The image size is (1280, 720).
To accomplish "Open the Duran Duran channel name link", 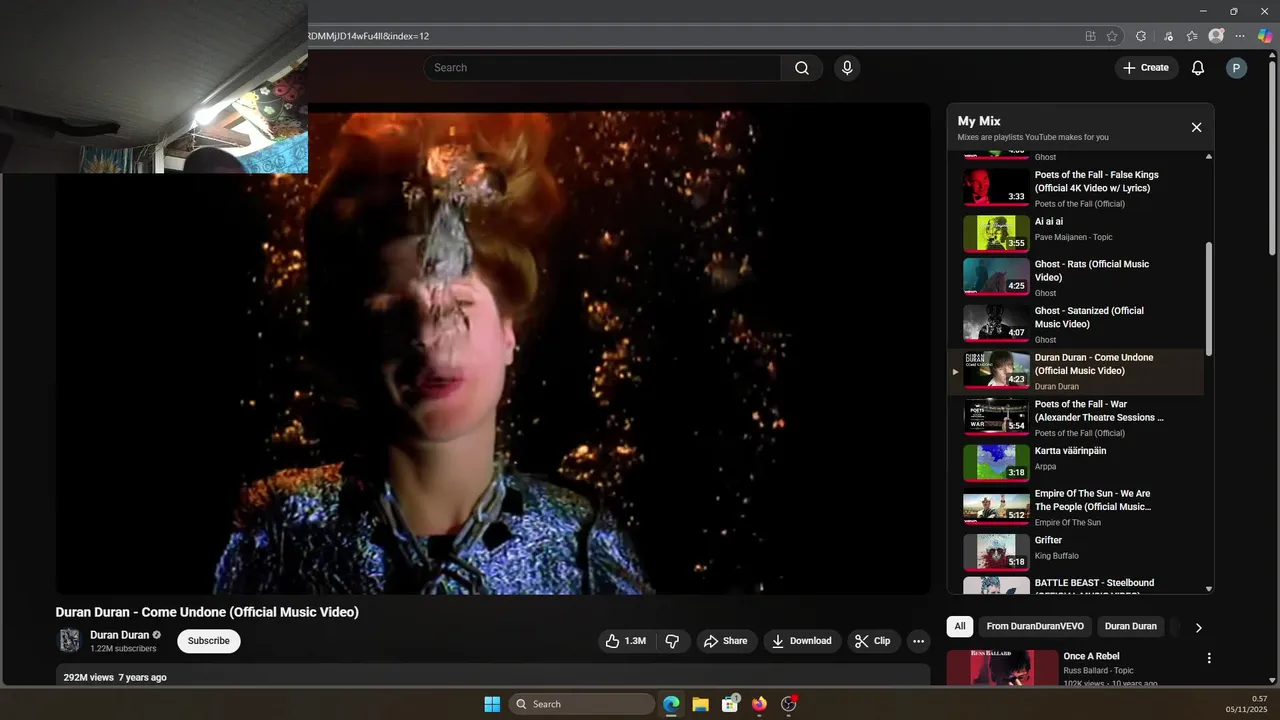I will click(x=119, y=635).
